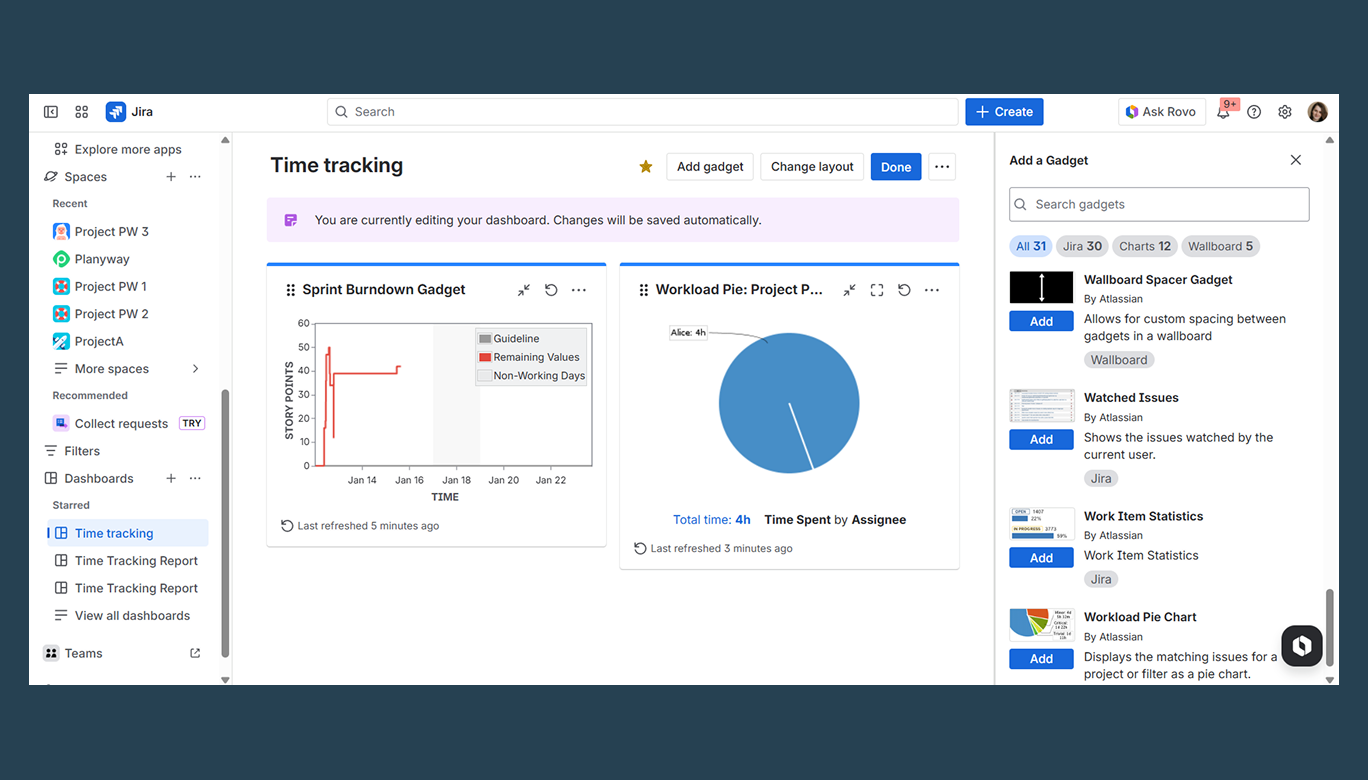Image resolution: width=1368 pixels, height=780 pixels.
Task: Minimize the Workload Pie gadget
Action: tap(849, 290)
